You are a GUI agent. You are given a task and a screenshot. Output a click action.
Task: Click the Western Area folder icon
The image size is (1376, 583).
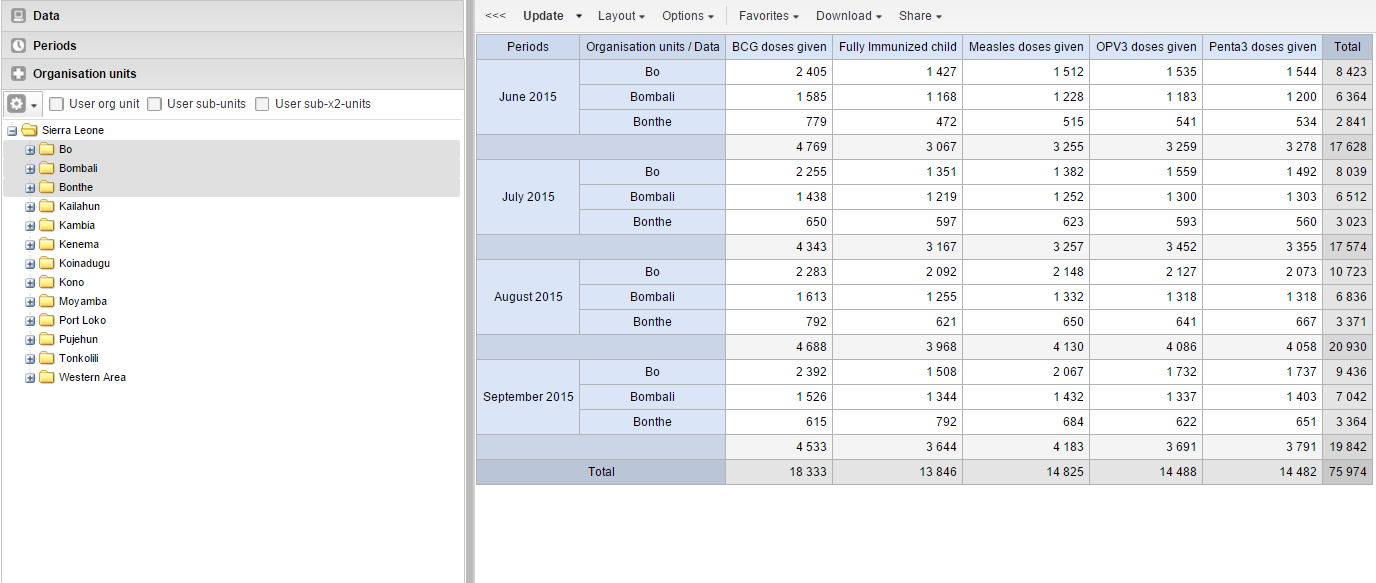click(x=46, y=377)
